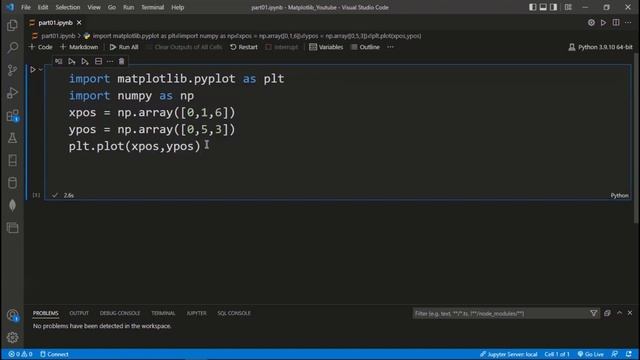Execute cells above via cell toolbar icon
This screenshot has width=640, height=360.
tap(72, 61)
